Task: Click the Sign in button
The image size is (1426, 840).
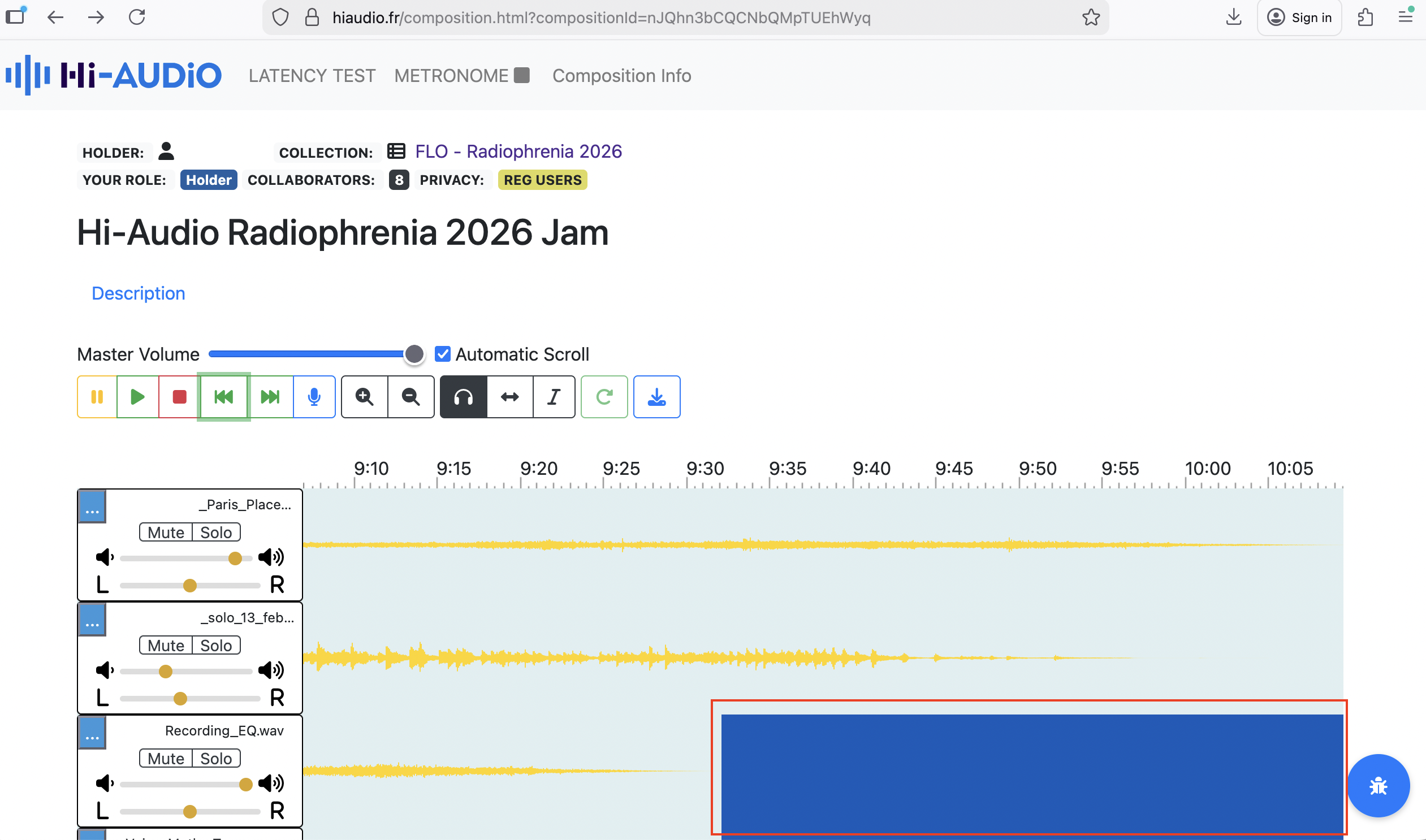Action: [x=1299, y=17]
